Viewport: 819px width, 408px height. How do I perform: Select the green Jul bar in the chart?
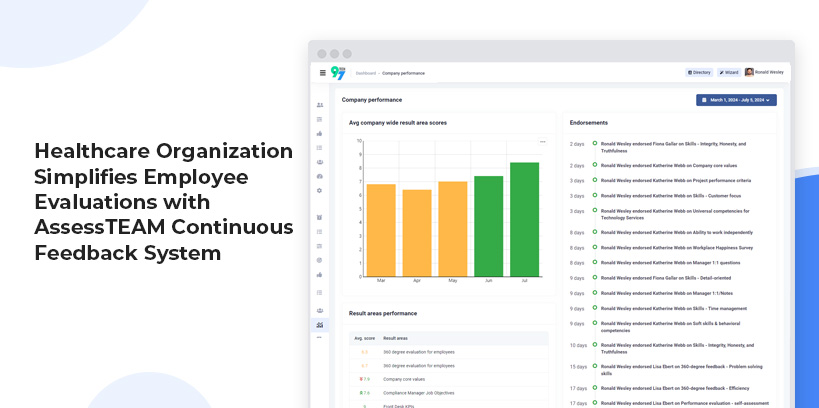point(524,219)
